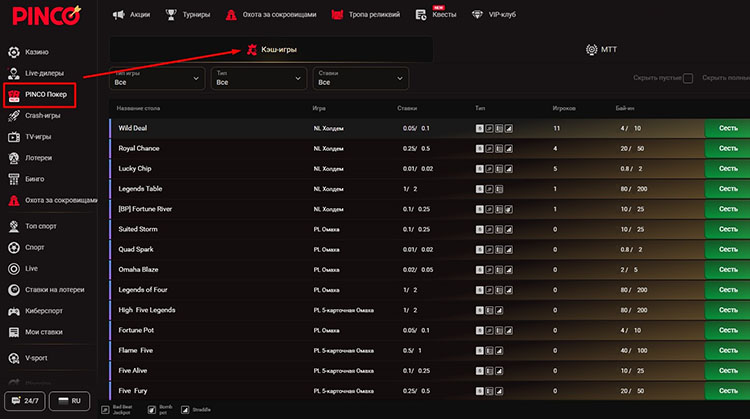Open Ставки на лотереи icon

coord(14,290)
